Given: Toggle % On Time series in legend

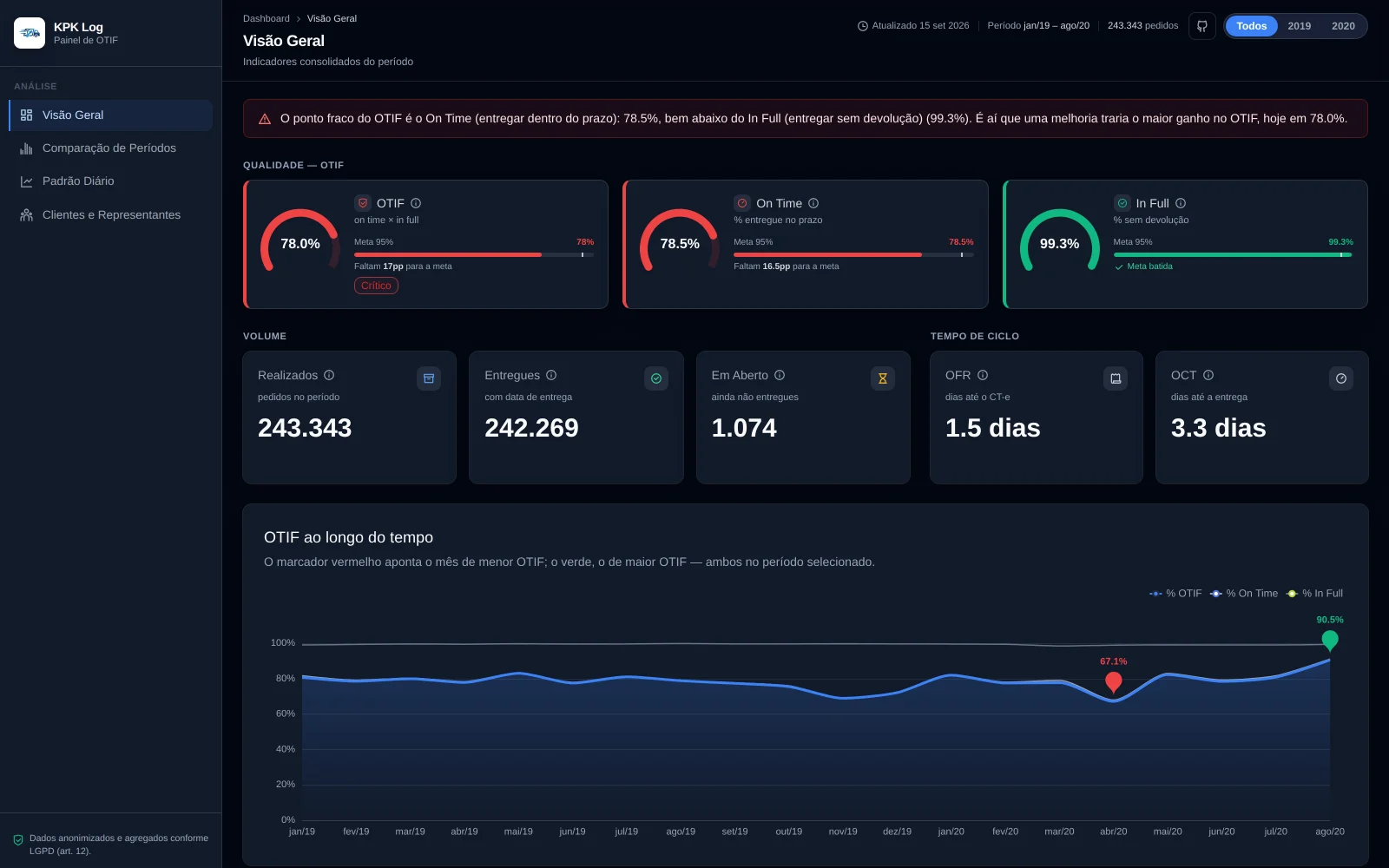Looking at the screenshot, I should (1244, 594).
